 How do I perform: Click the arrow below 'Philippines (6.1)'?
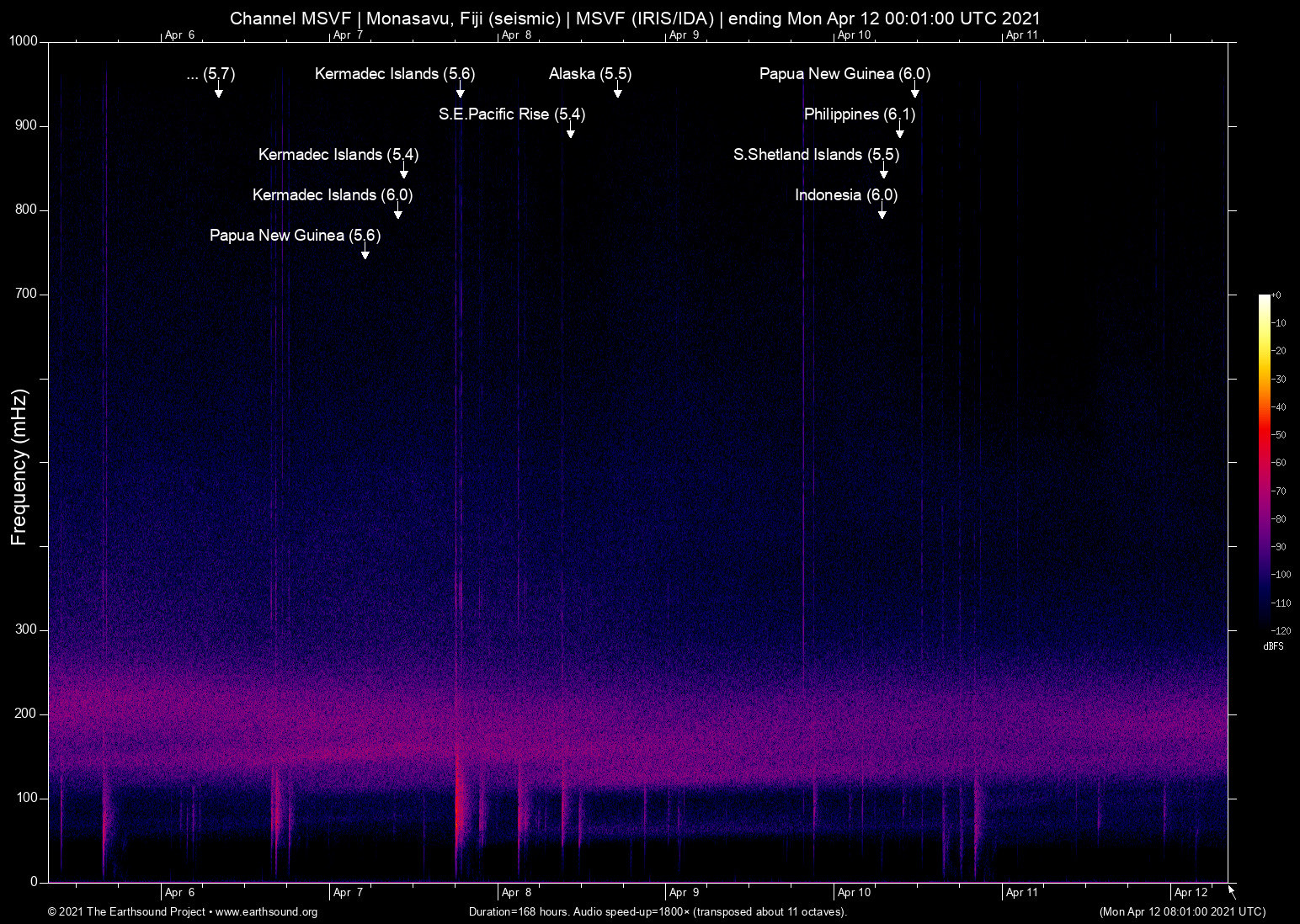point(899,130)
